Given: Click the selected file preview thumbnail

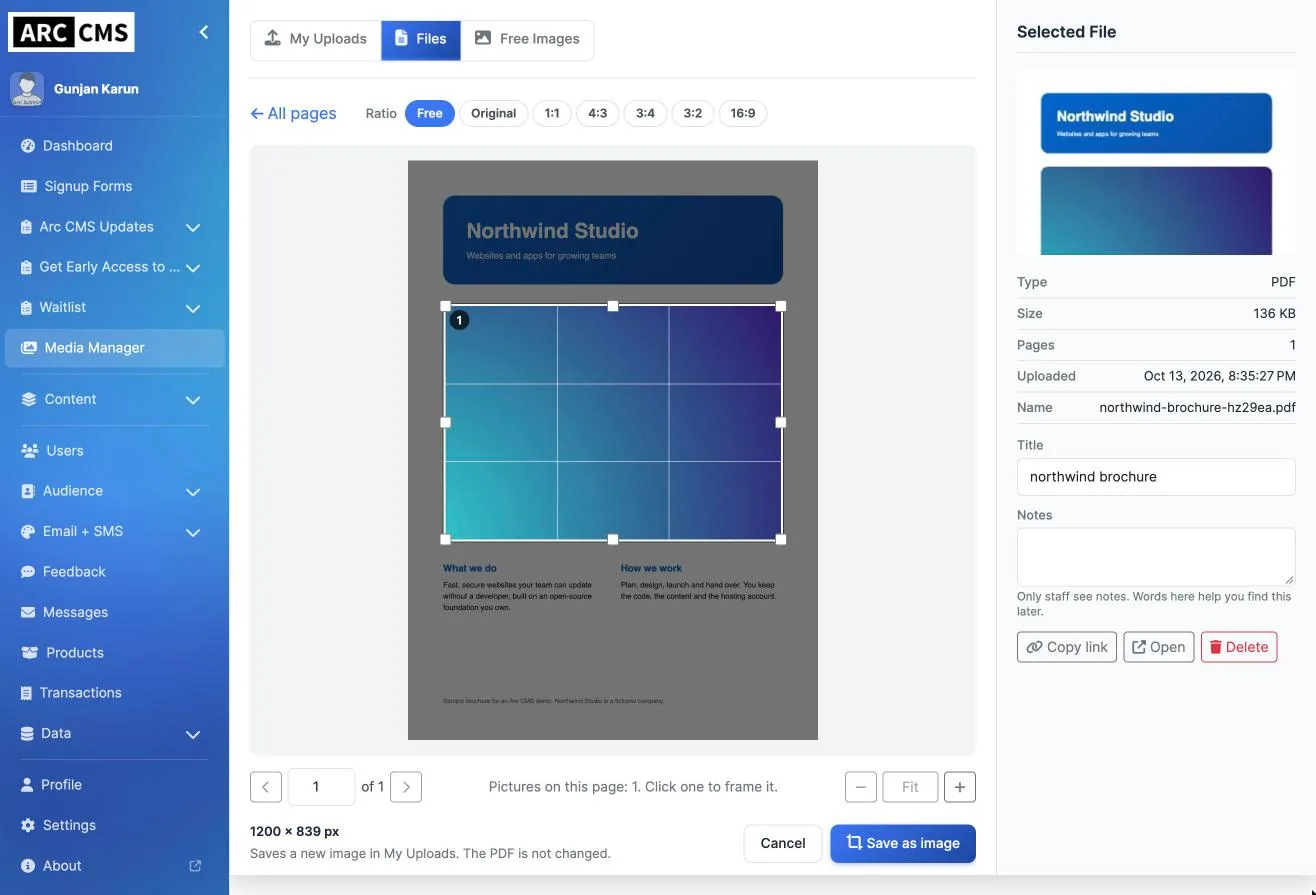Looking at the screenshot, I should [x=1156, y=163].
